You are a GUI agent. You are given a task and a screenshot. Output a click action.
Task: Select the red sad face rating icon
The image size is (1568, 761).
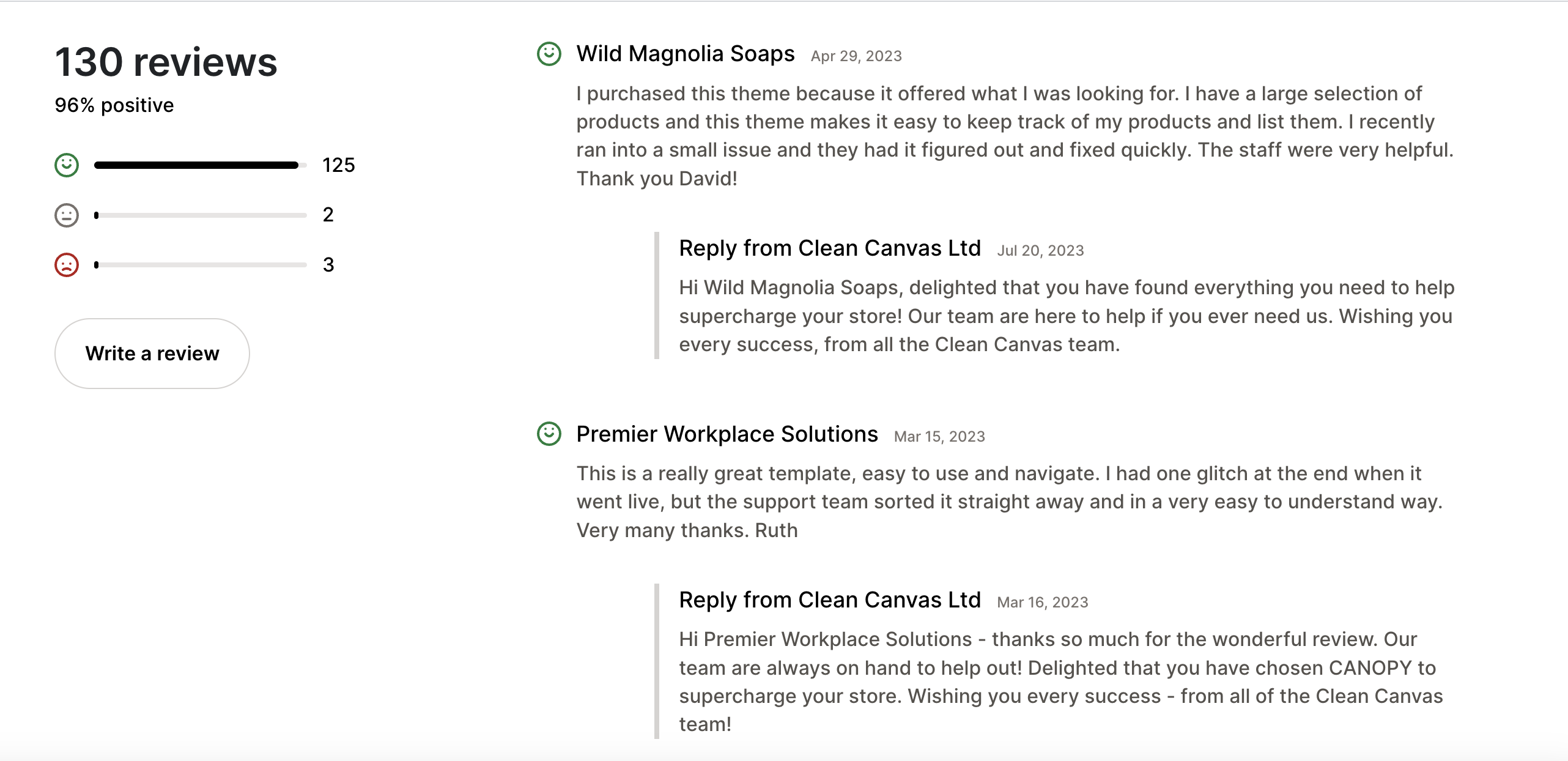pyautogui.click(x=65, y=264)
